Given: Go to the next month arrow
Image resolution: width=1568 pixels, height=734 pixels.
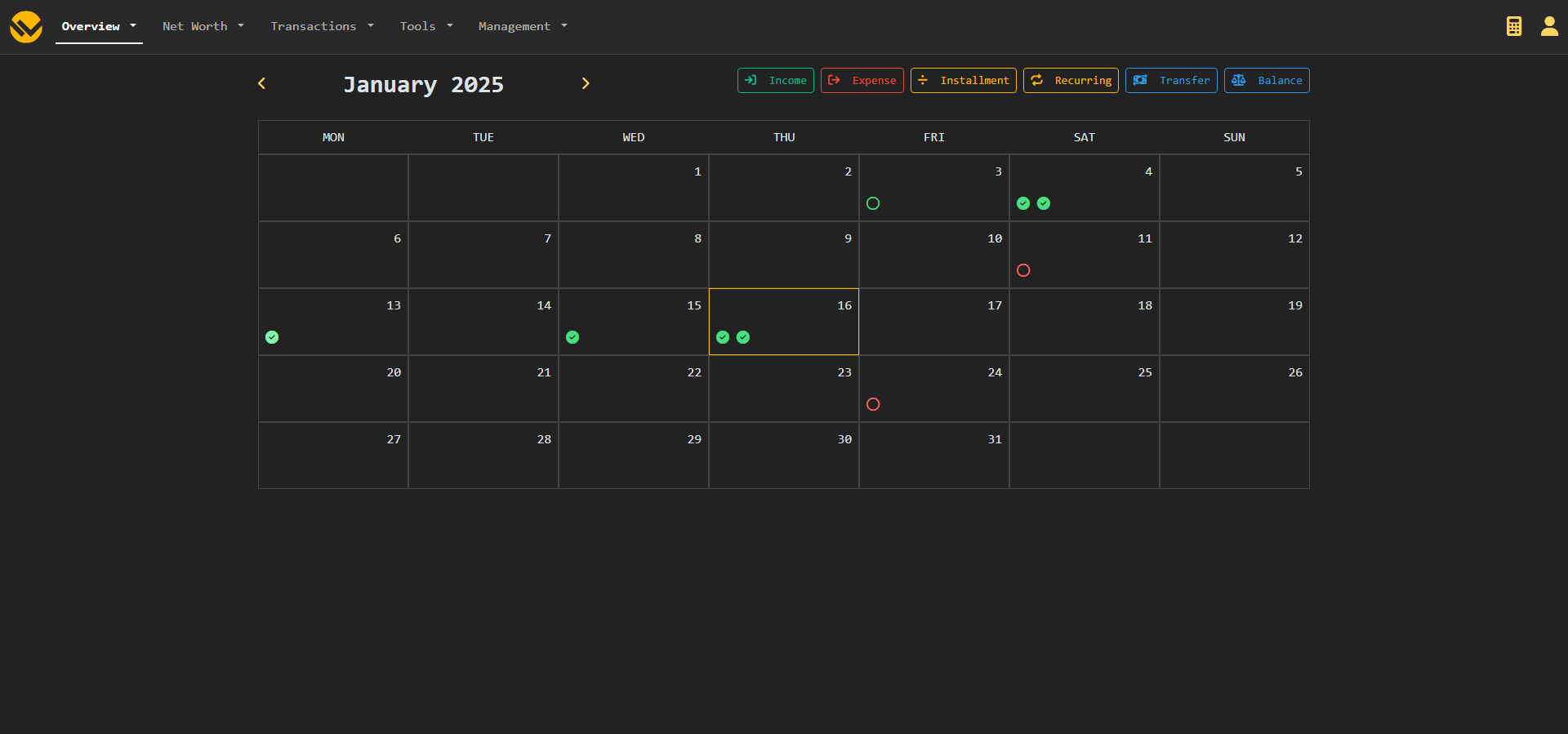Looking at the screenshot, I should (585, 83).
